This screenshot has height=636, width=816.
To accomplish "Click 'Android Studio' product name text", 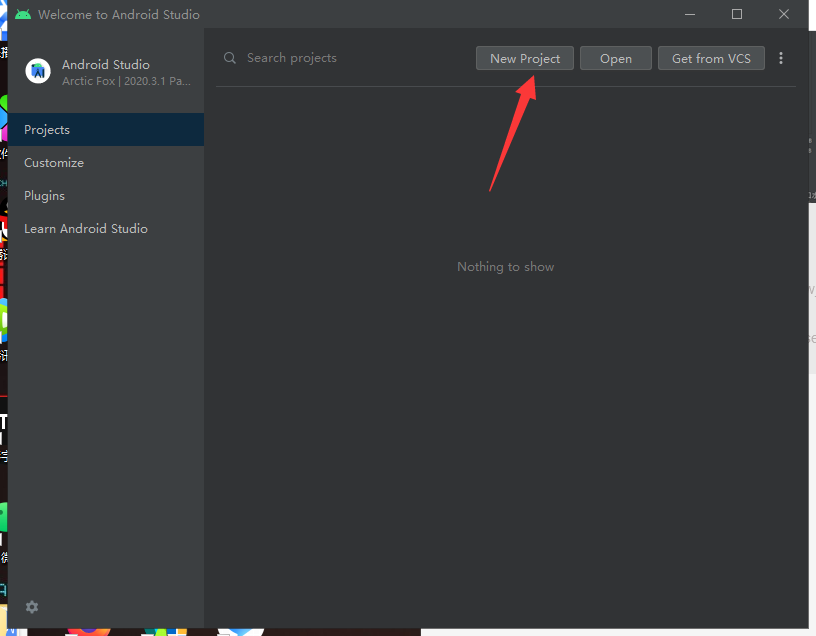I will click(106, 65).
